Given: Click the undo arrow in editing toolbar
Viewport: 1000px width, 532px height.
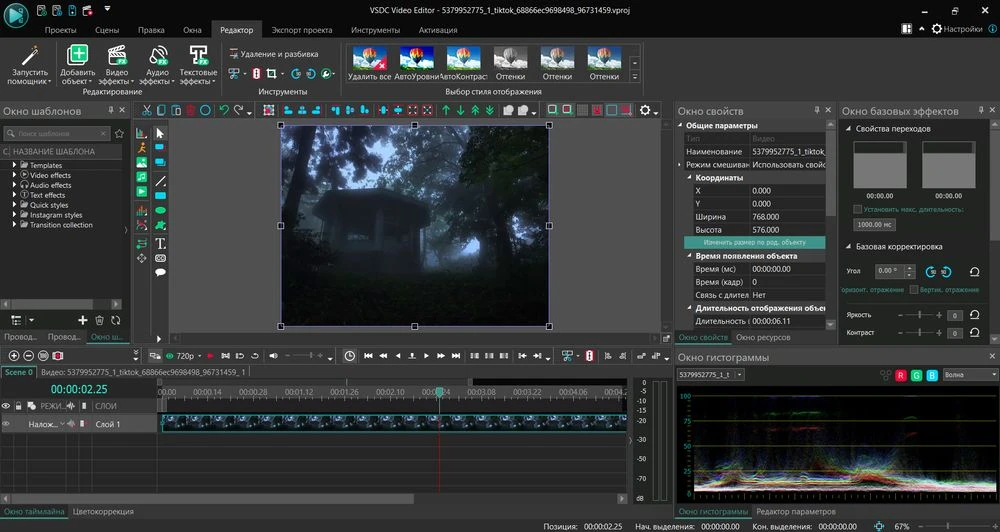Looking at the screenshot, I should pos(225,110).
